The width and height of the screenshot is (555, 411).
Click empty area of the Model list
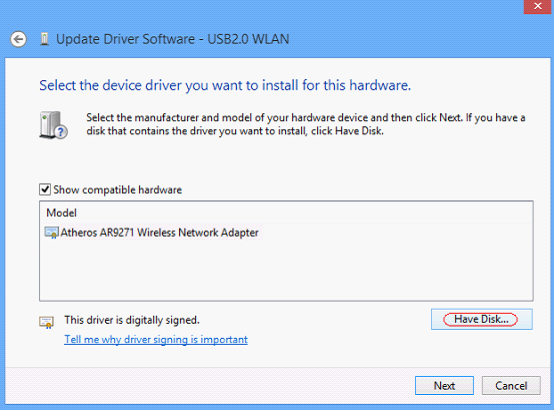pyautogui.click(x=286, y=273)
